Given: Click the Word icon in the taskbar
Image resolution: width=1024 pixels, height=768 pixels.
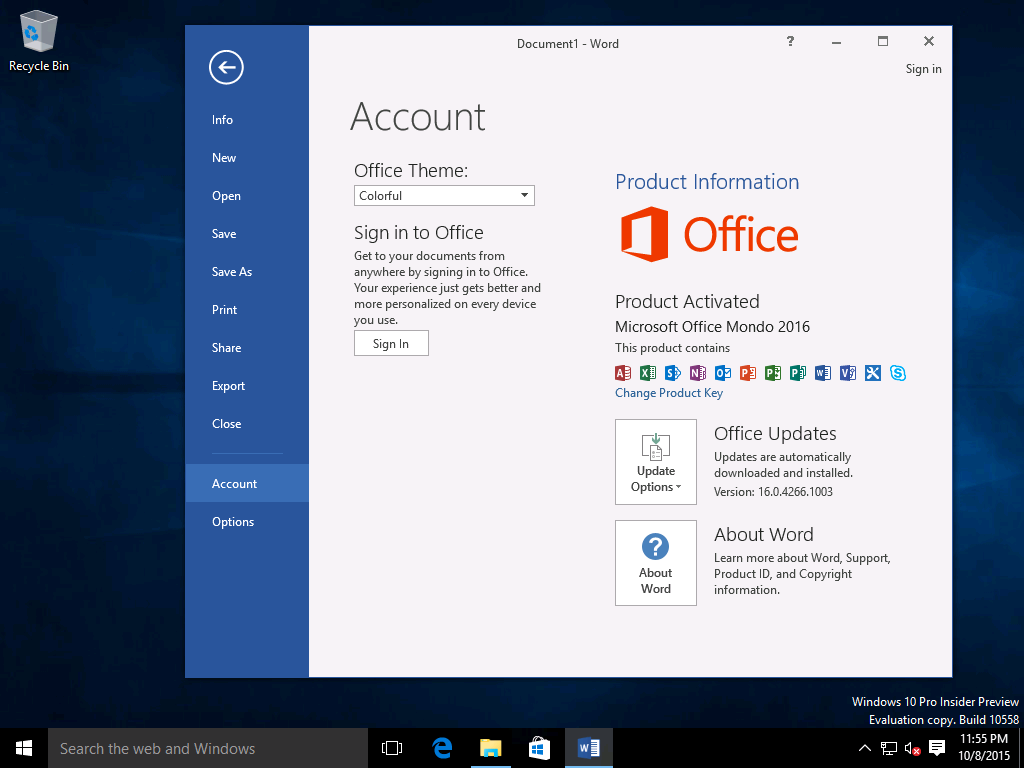Looking at the screenshot, I should [589, 748].
